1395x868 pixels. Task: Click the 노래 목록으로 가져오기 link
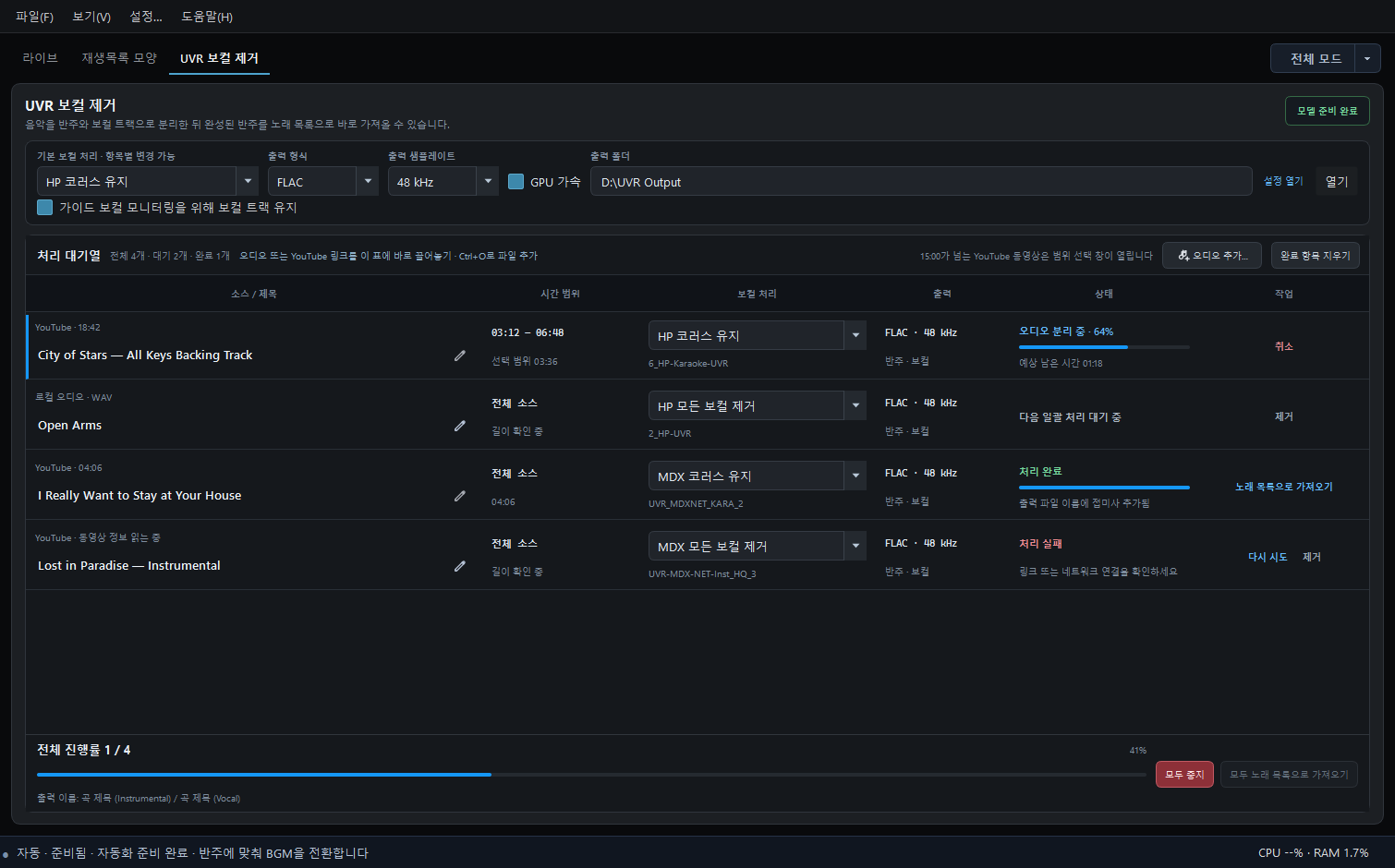pyautogui.click(x=1283, y=487)
